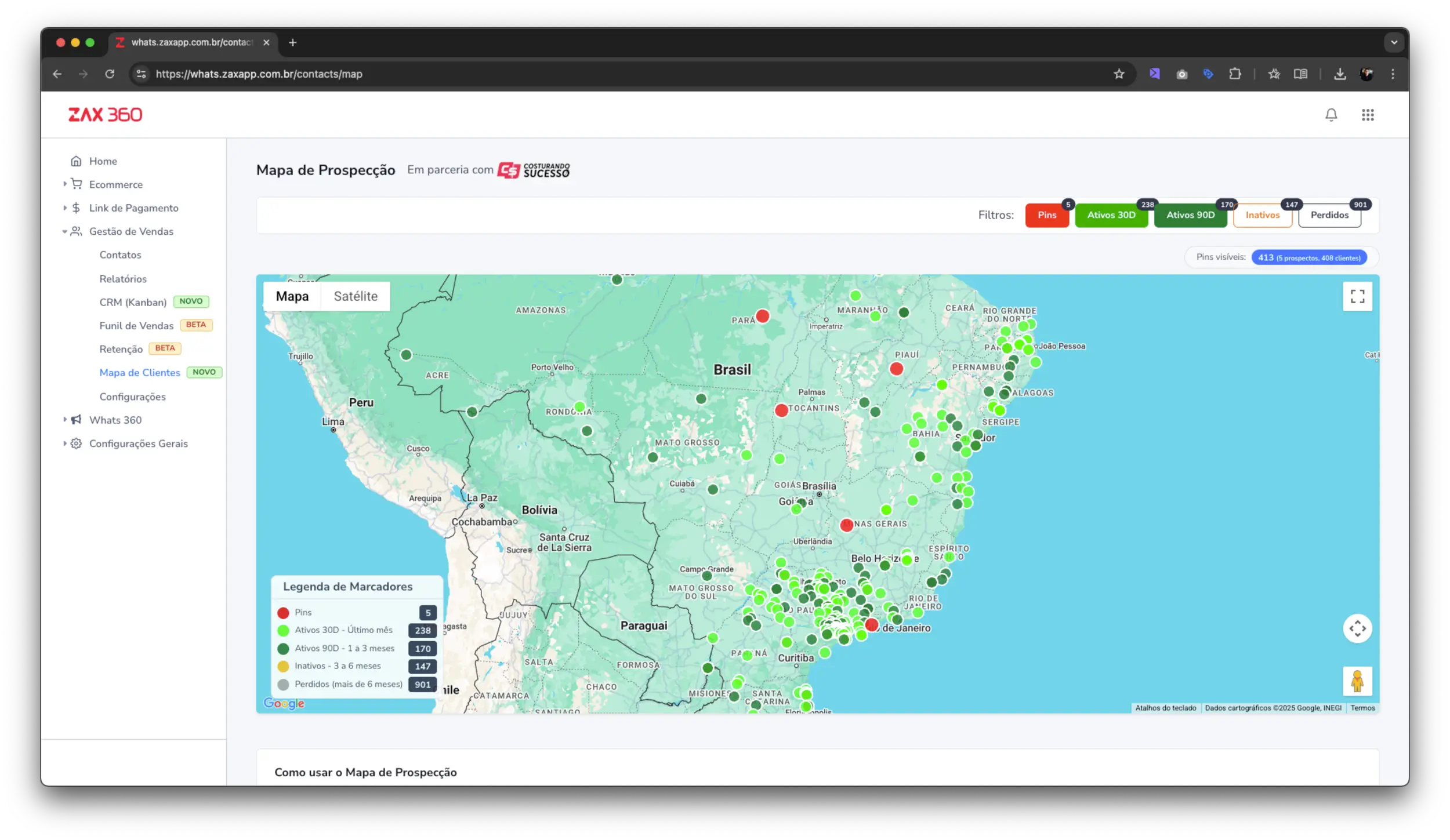Click the red pin marker near Pará
The height and width of the screenshot is (840, 1450).
pyautogui.click(x=763, y=317)
